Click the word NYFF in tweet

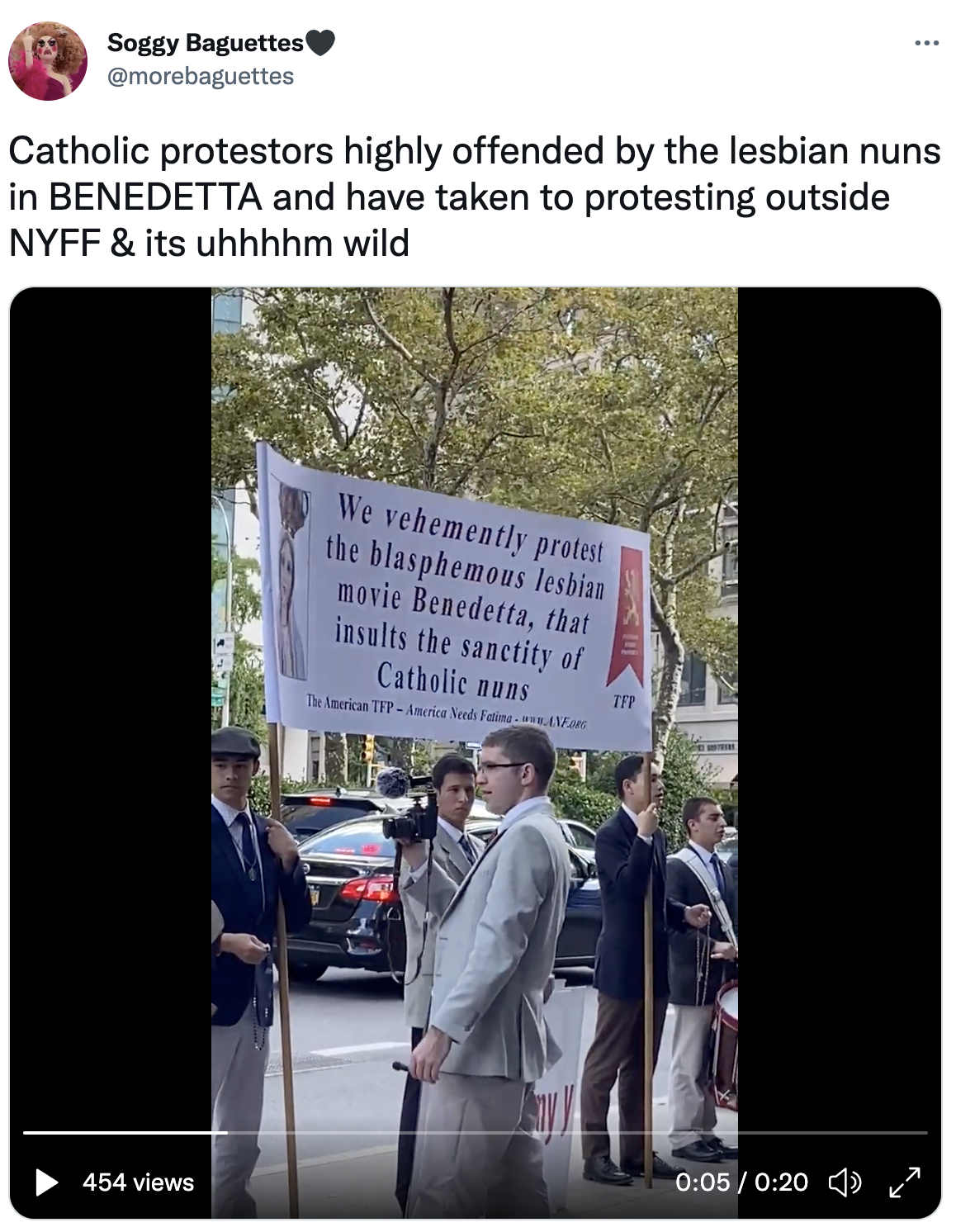point(54,244)
